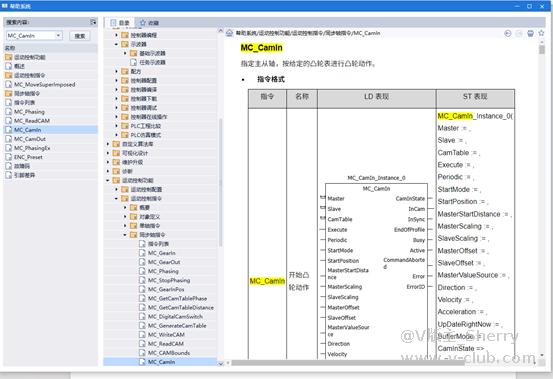Open MC_DigitalCamSwitch in contents tree
Viewport: 553px width, 379px height.
click(x=175, y=317)
